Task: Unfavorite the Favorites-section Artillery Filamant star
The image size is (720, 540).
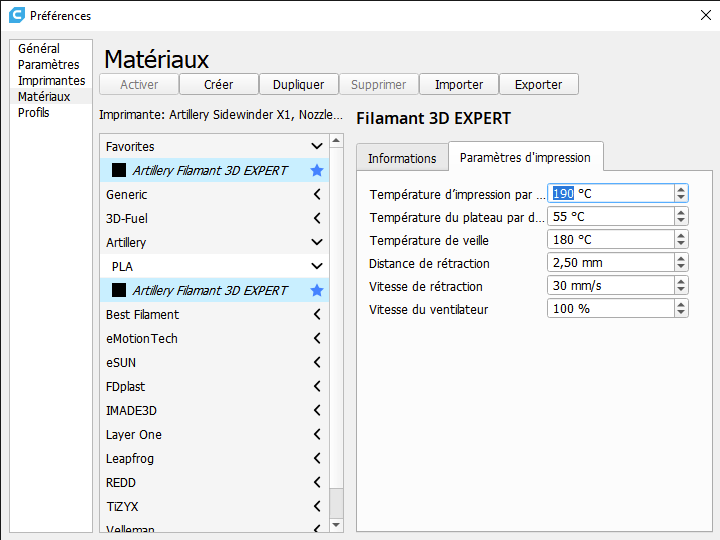Action: 317,170
